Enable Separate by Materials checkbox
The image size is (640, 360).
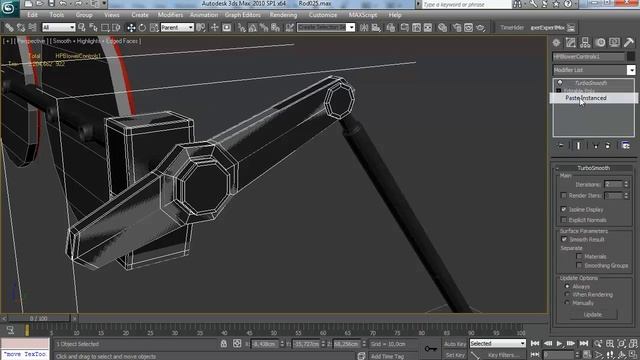point(579,256)
